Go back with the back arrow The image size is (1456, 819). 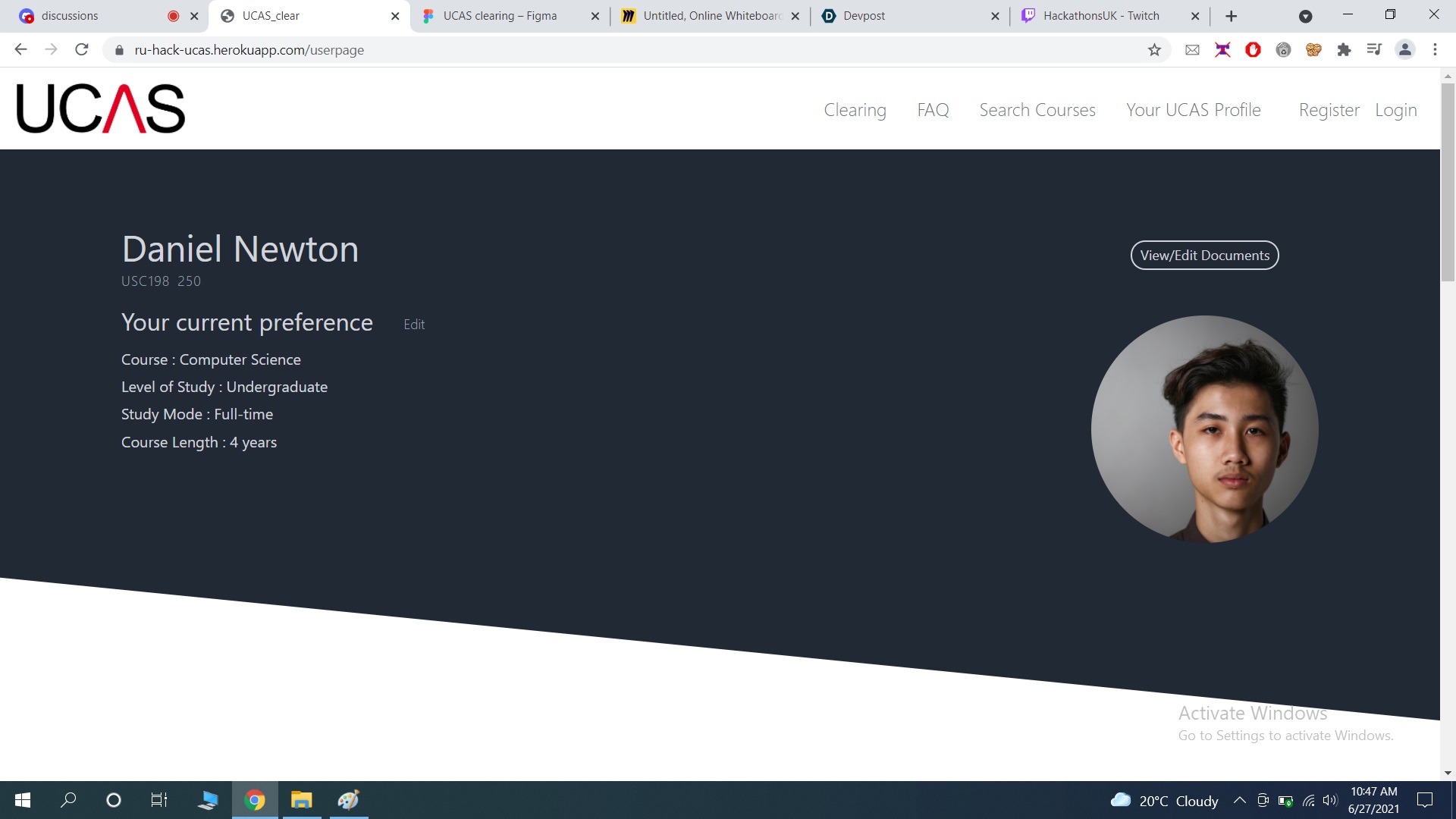[x=21, y=50]
